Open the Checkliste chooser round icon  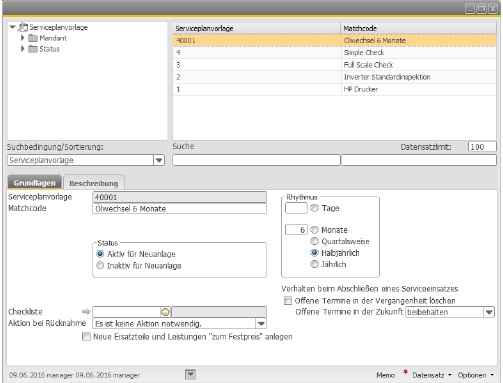[166, 312]
